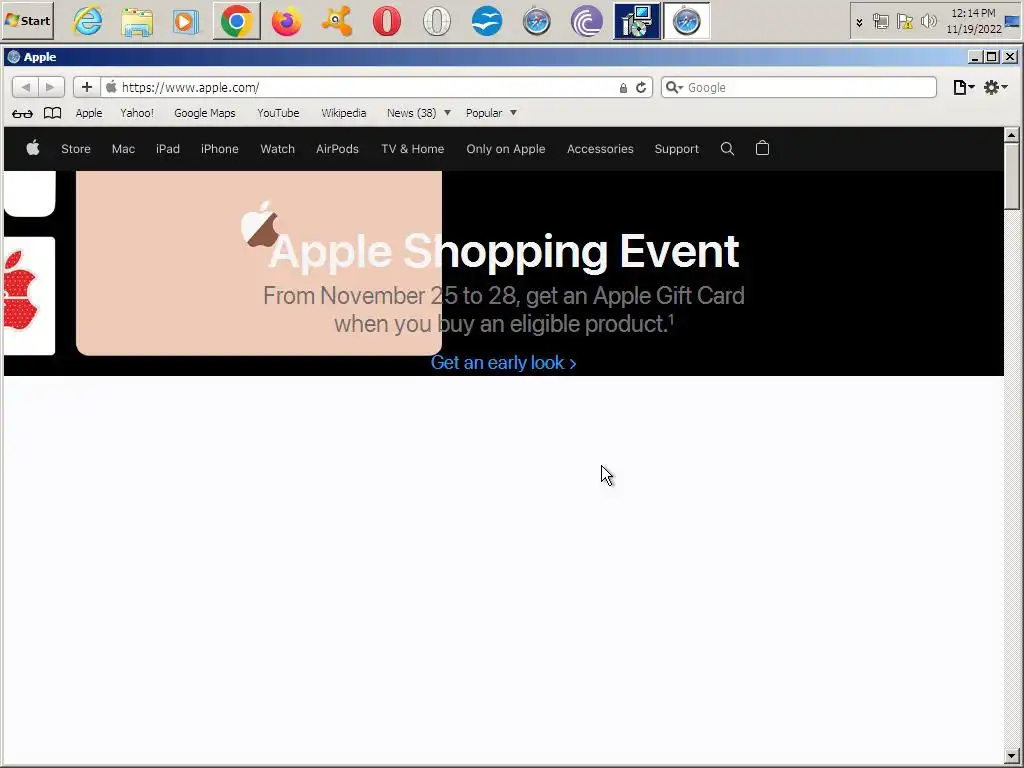Open the Yahoo! bookmark
Screen dimensions: 1024x768
pos(137,113)
